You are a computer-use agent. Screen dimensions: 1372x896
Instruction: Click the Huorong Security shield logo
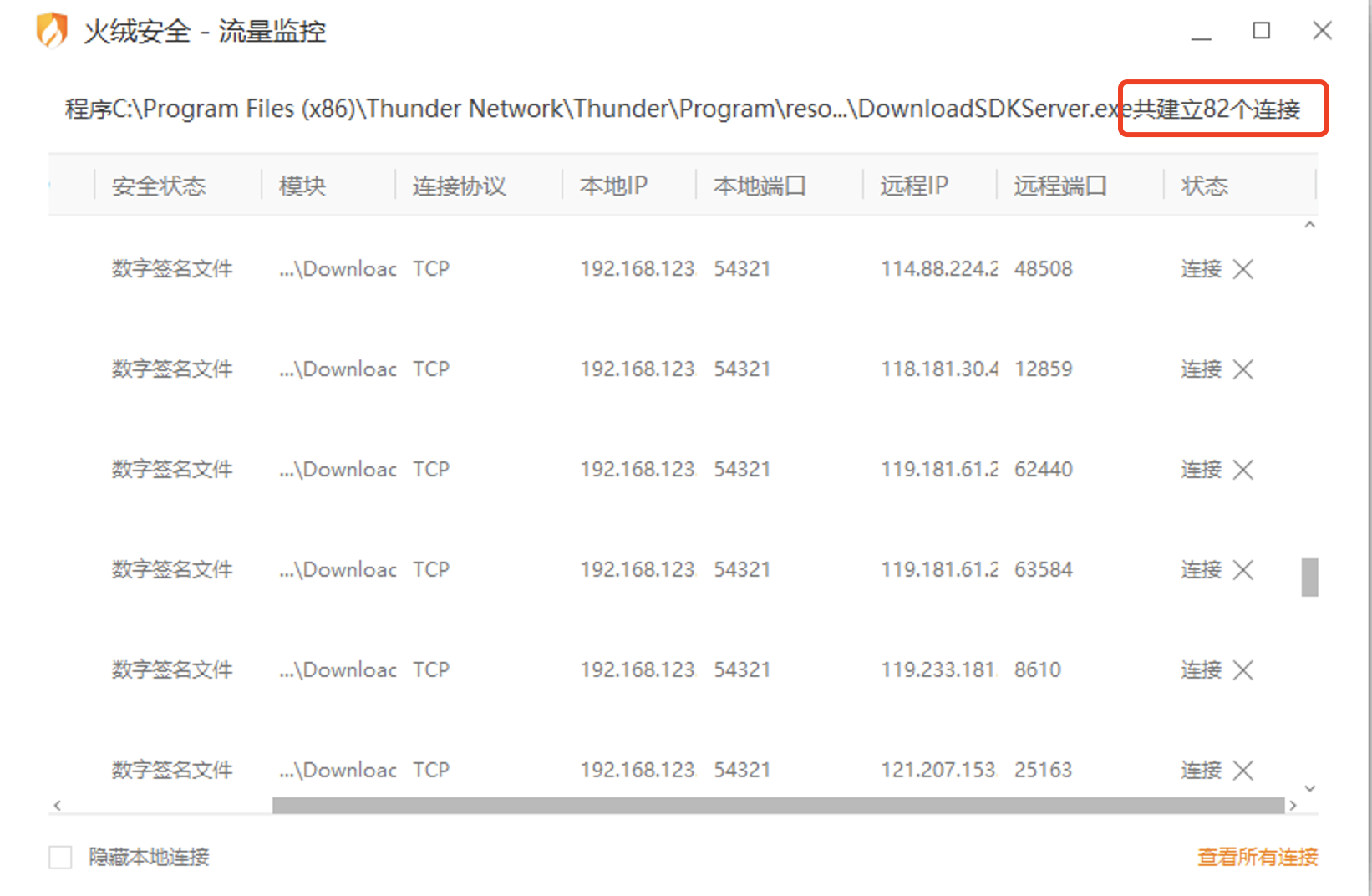pyautogui.click(x=52, y=31)
